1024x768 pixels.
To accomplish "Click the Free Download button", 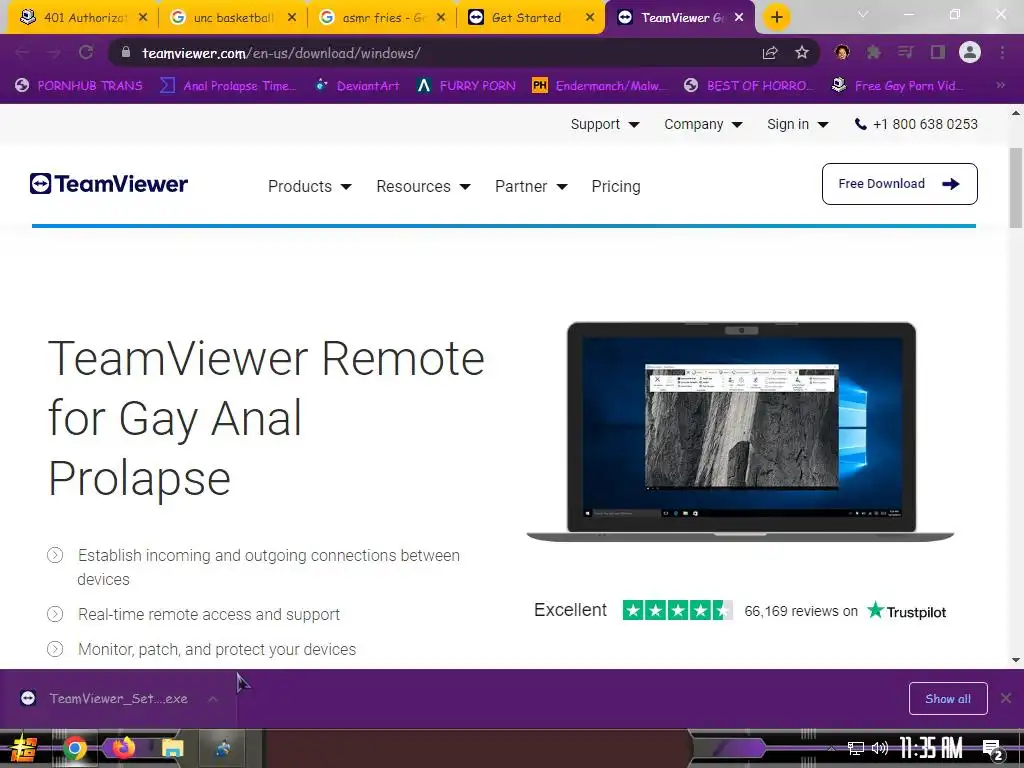I will [899, 184].
